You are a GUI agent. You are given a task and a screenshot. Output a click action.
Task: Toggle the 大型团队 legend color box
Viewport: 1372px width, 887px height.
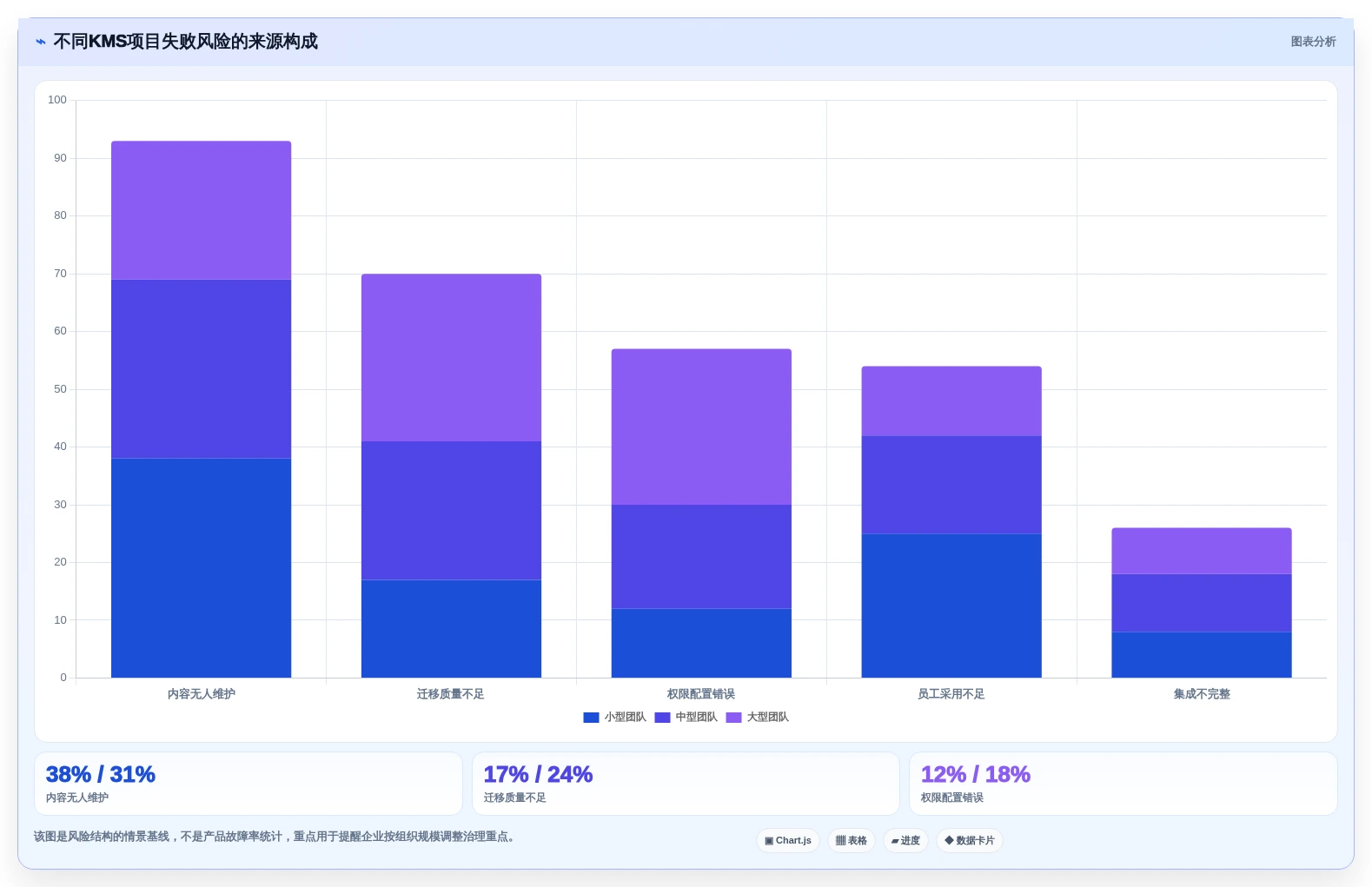[x=733, y=718]
